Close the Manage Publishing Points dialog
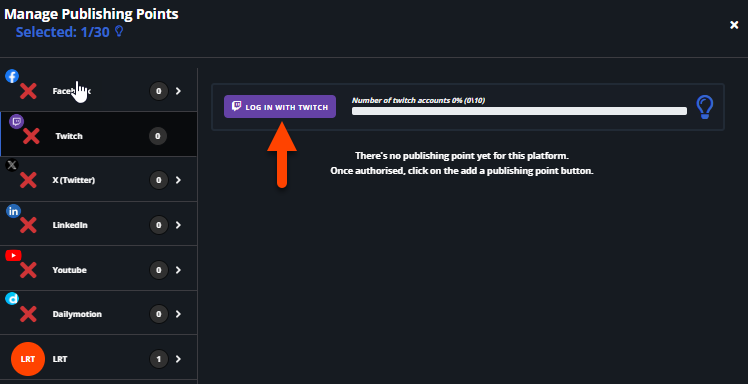Image resolution: width=748 pixels, height=384 pixels. click(734, 25)
